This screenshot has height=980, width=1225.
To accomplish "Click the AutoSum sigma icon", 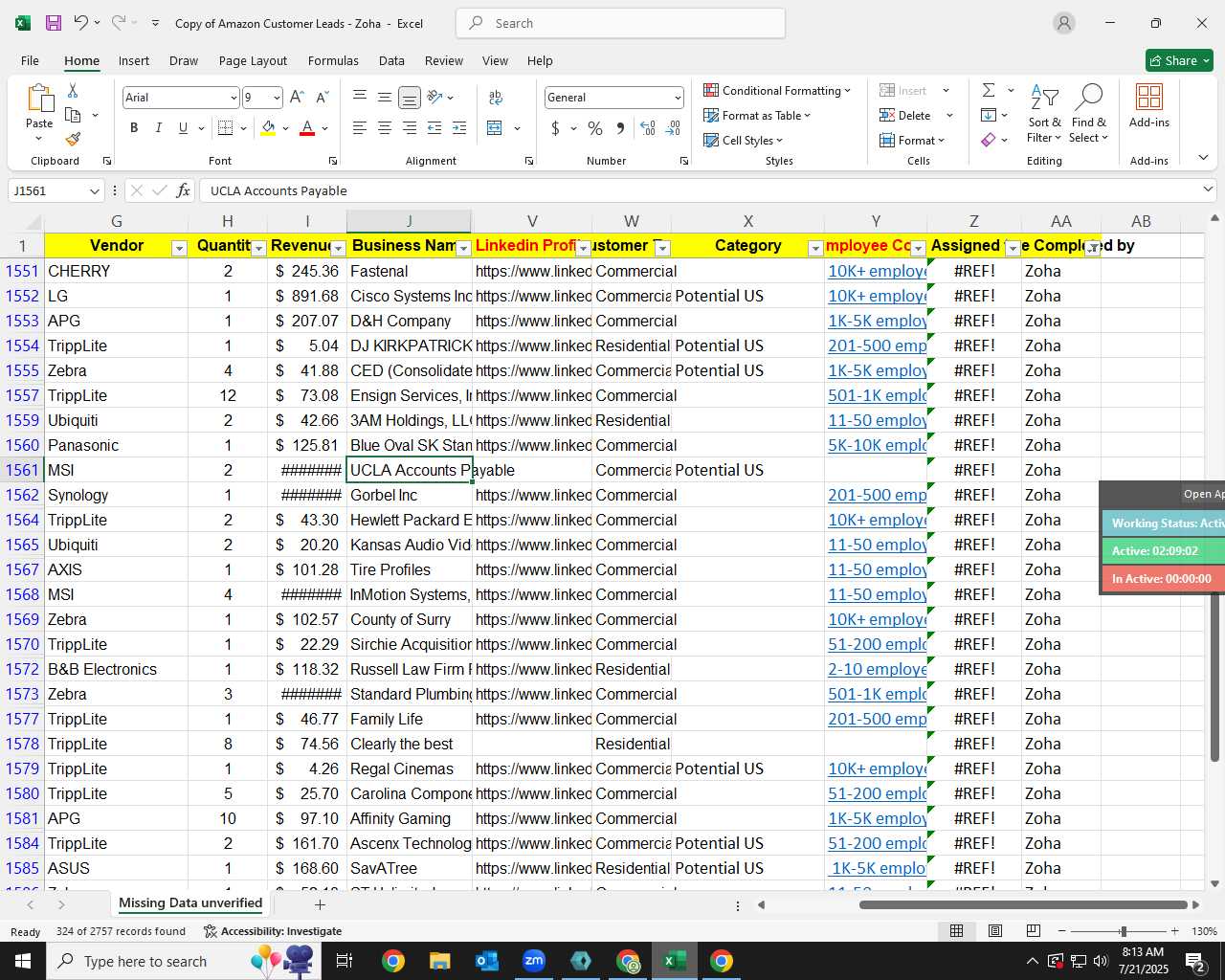I will [989, 90].
